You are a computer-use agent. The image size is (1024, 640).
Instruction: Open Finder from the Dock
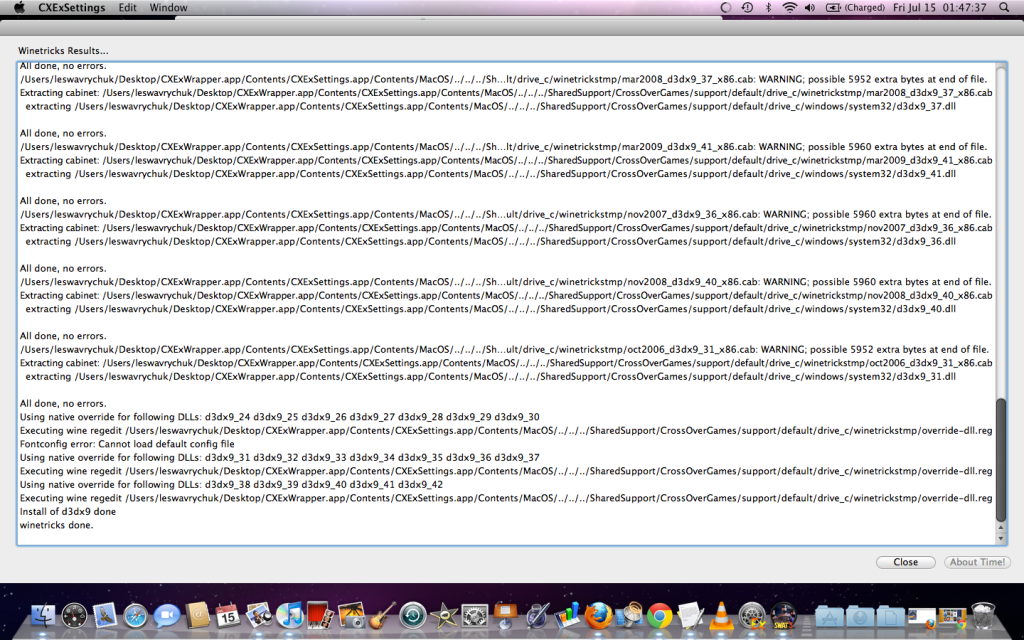coord(44,616)
